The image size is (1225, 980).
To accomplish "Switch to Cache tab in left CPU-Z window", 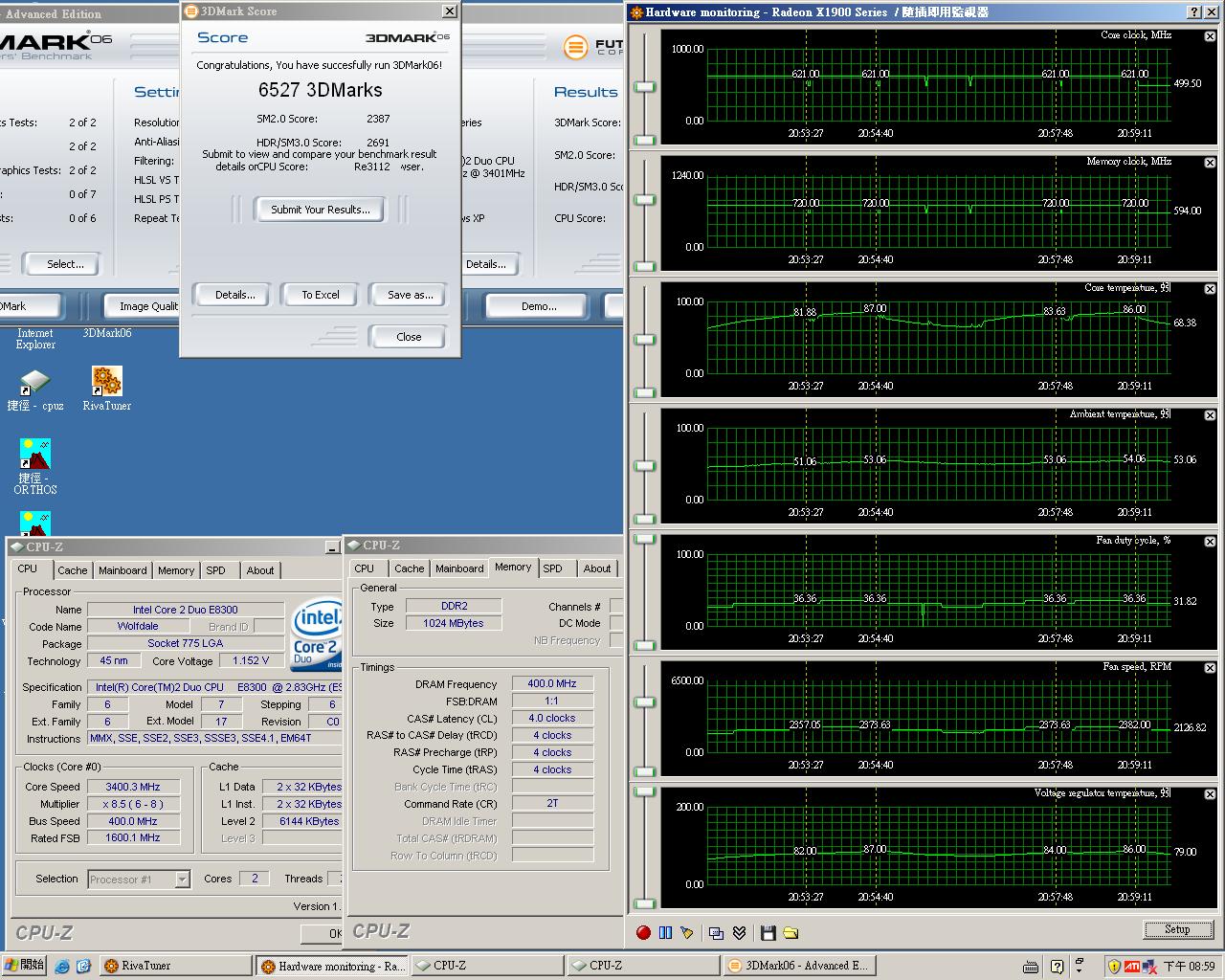I will tap(73, 570).
